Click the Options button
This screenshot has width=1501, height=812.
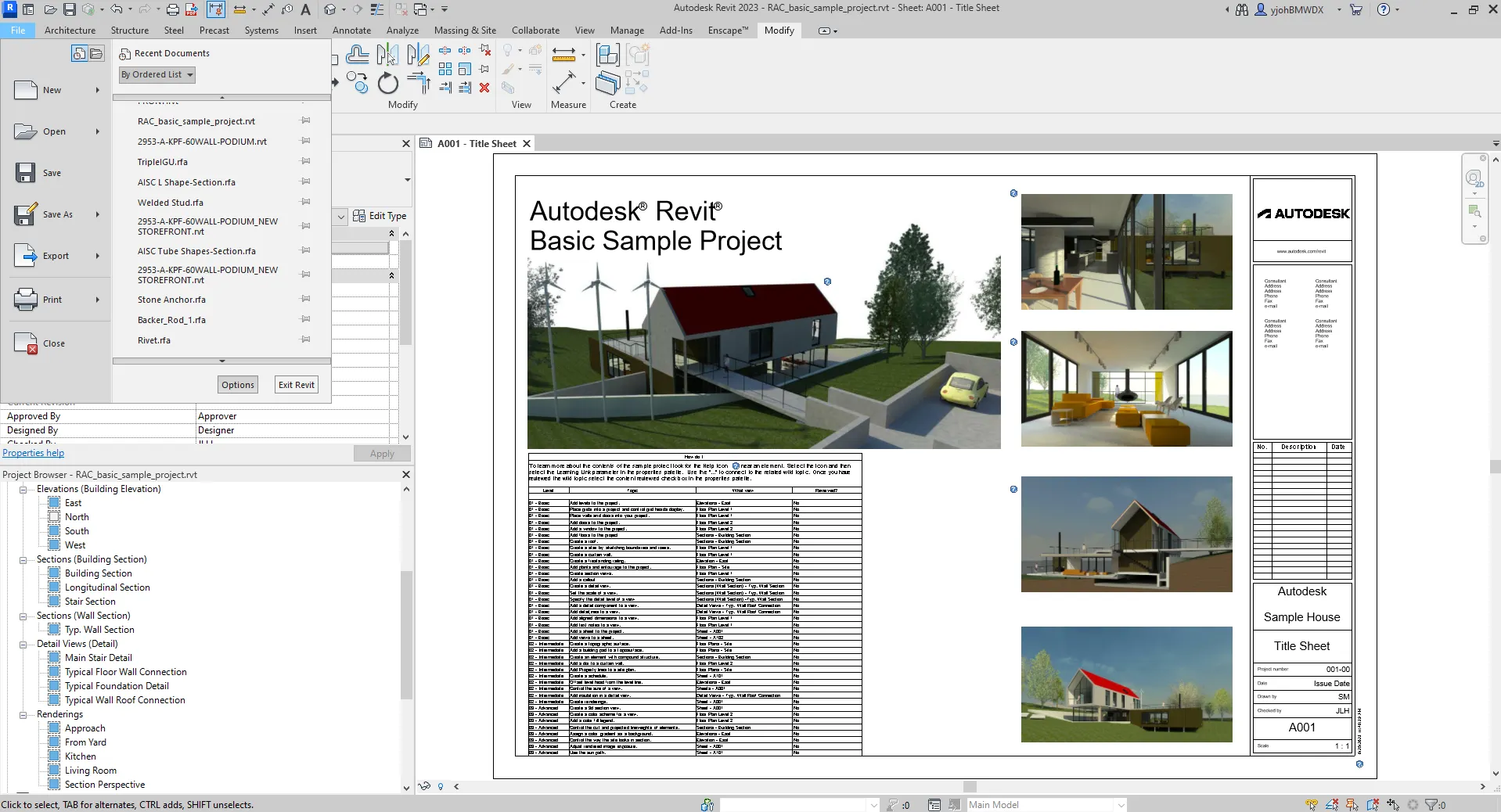click(238, 385)
